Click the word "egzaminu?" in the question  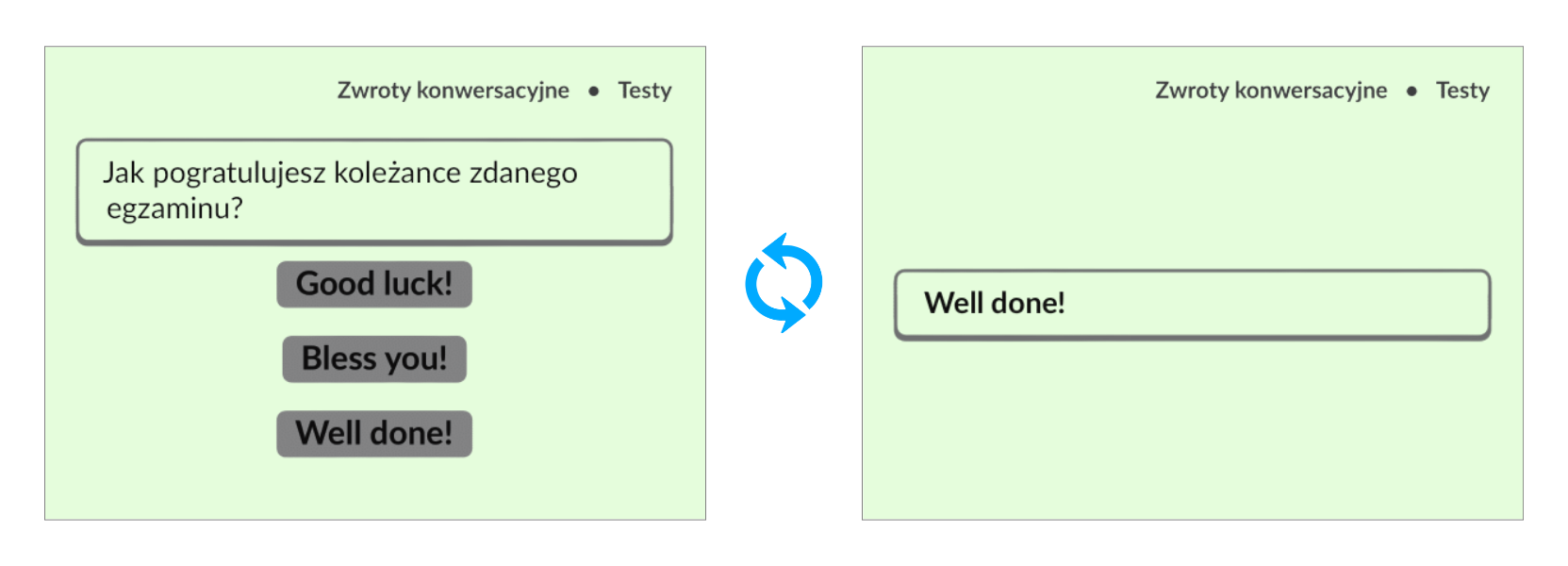[174, 208]
